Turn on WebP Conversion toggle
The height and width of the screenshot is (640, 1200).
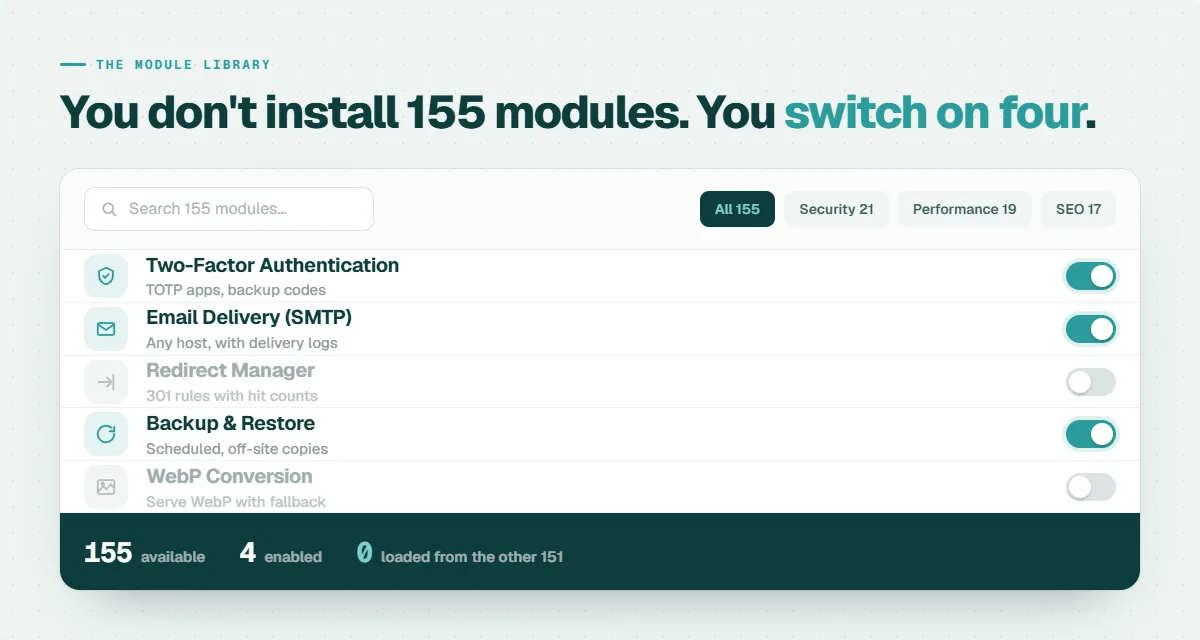click(x=1090, y=487)
